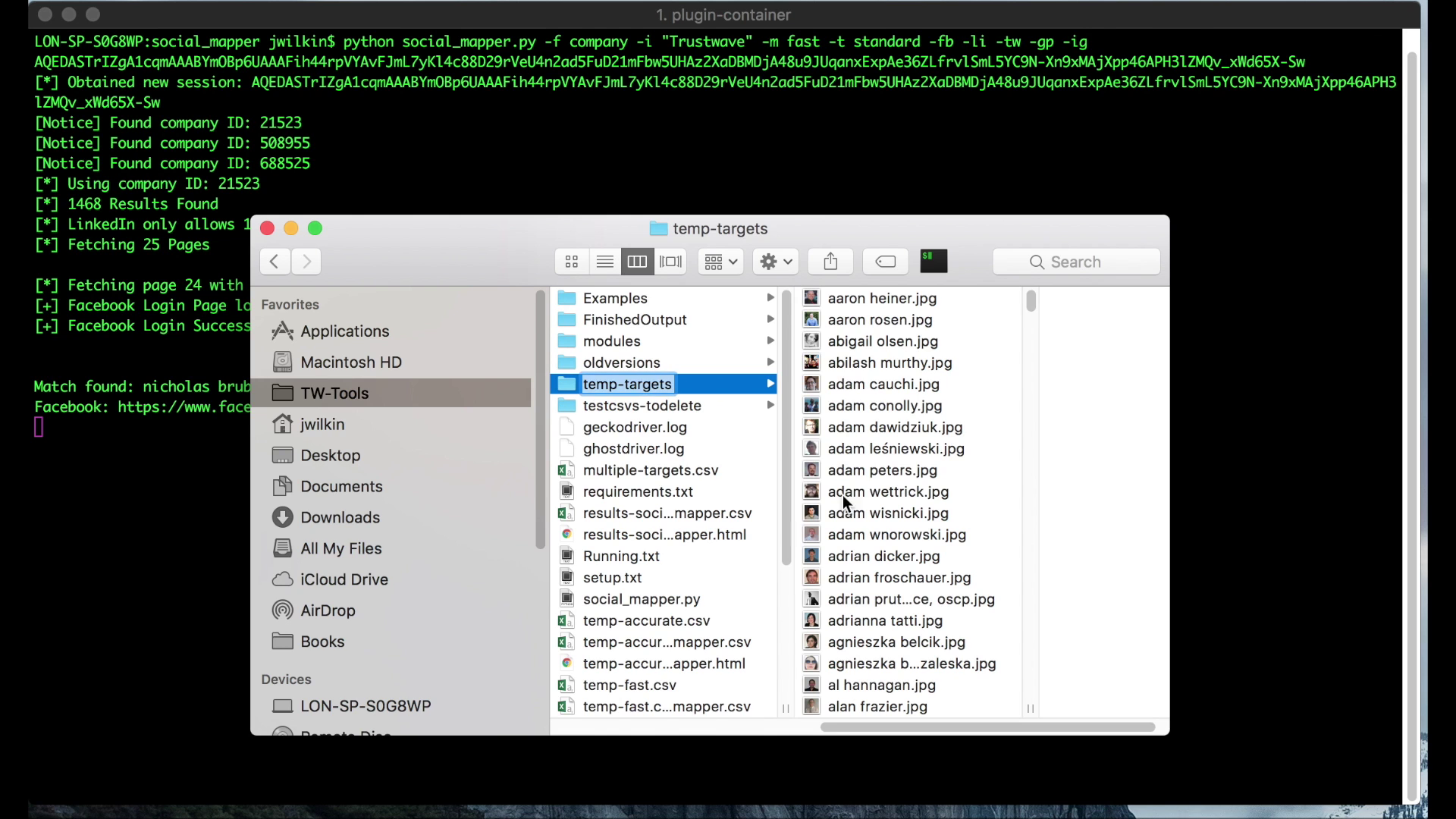The height and width of the screenshot is (819, 1456).
Task: Open the arrange-by grouping dropdown
Action: click(720, 262)
